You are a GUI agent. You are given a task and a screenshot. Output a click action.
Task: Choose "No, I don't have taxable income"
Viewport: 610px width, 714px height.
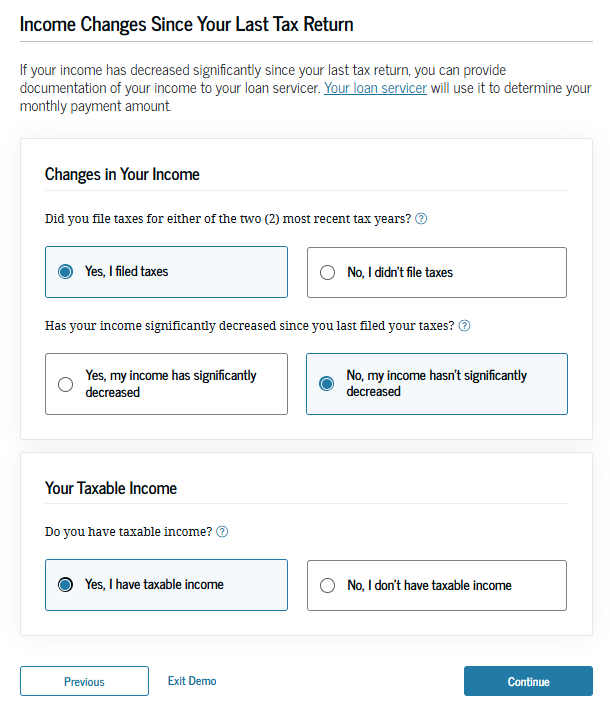(x=437, y=585)
